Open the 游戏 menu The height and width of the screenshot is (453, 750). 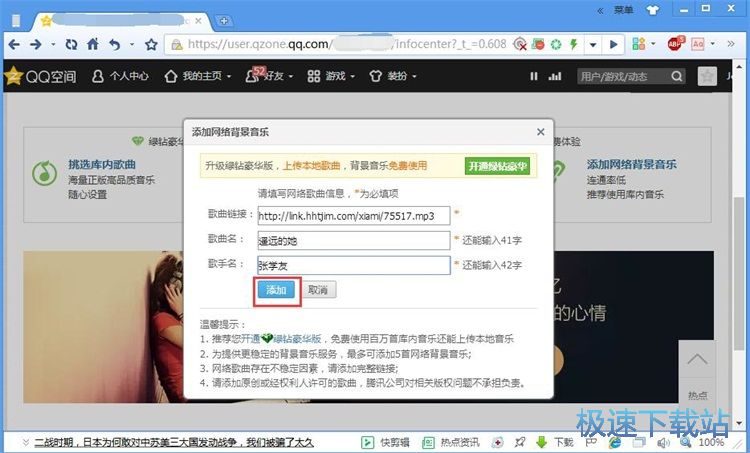pyautogui.click(x=331, y=76)
